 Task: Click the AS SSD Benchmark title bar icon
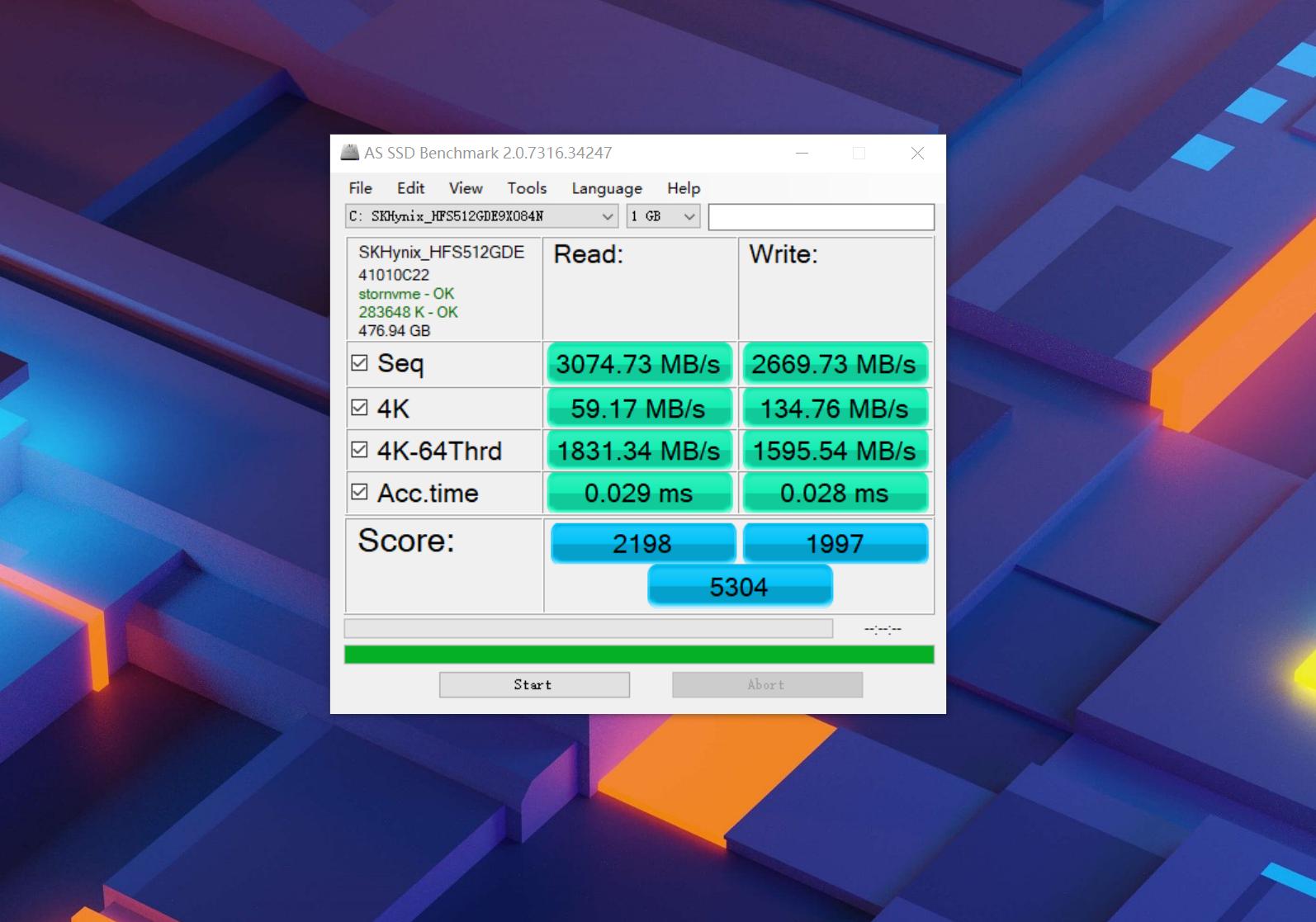click(350, 153)
